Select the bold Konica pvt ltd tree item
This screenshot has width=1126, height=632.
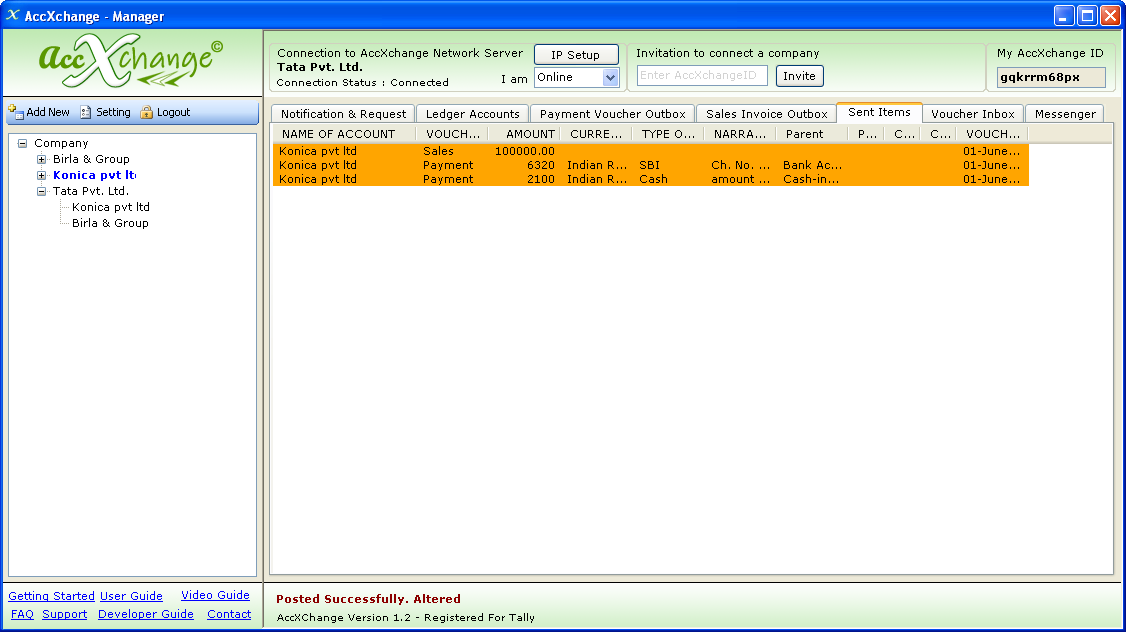click(94, 175)
